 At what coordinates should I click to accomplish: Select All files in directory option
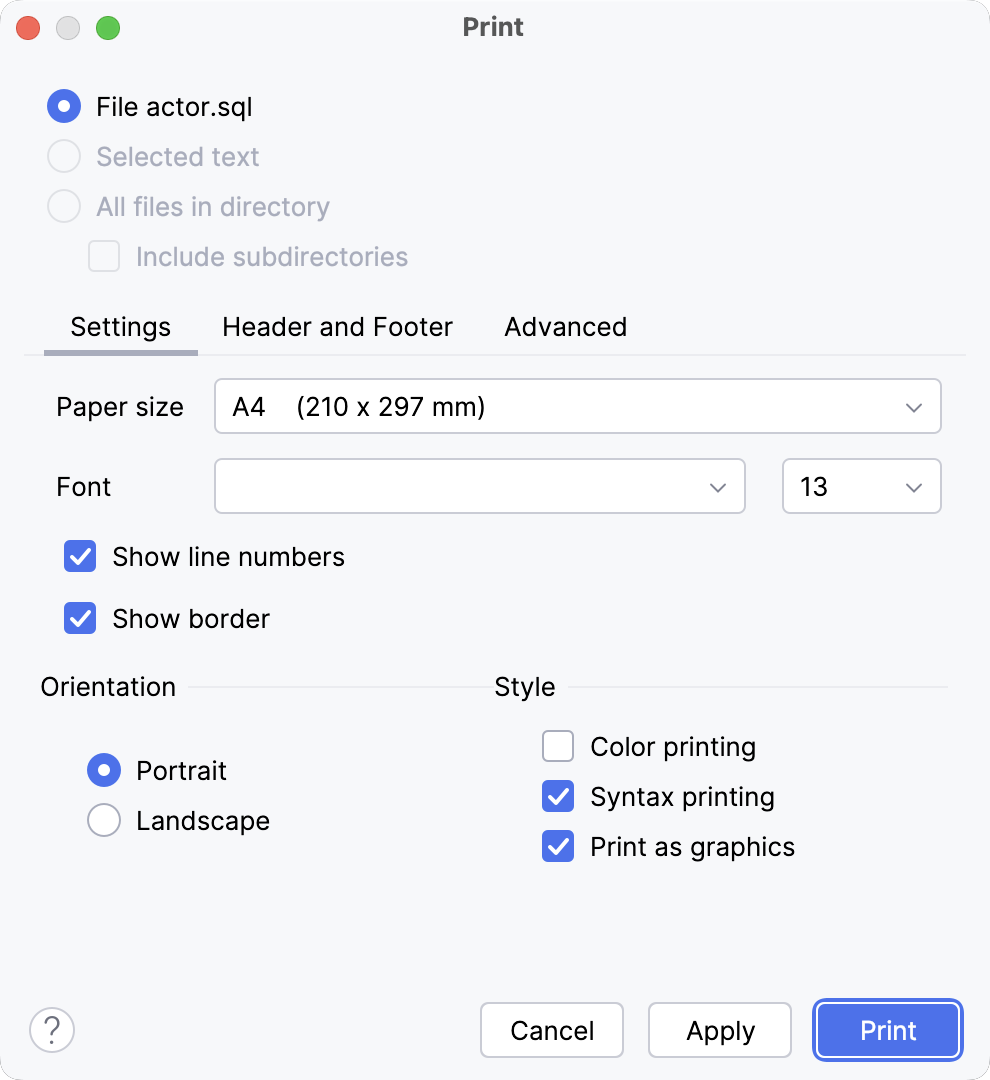point(63,206)
